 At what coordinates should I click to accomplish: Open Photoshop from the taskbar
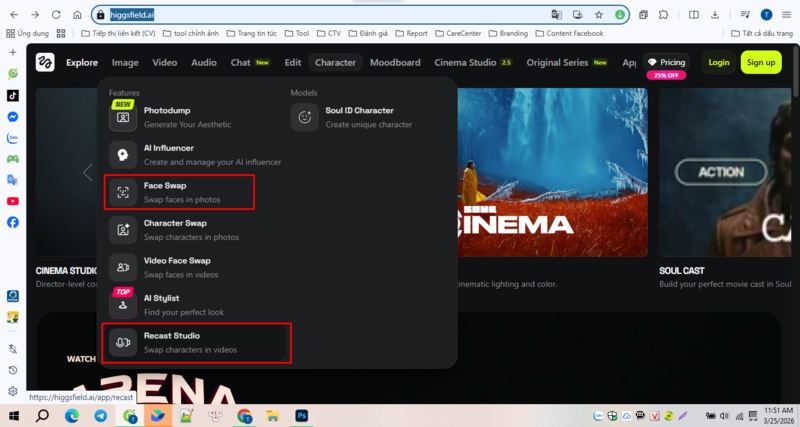(x=302, y=416)
